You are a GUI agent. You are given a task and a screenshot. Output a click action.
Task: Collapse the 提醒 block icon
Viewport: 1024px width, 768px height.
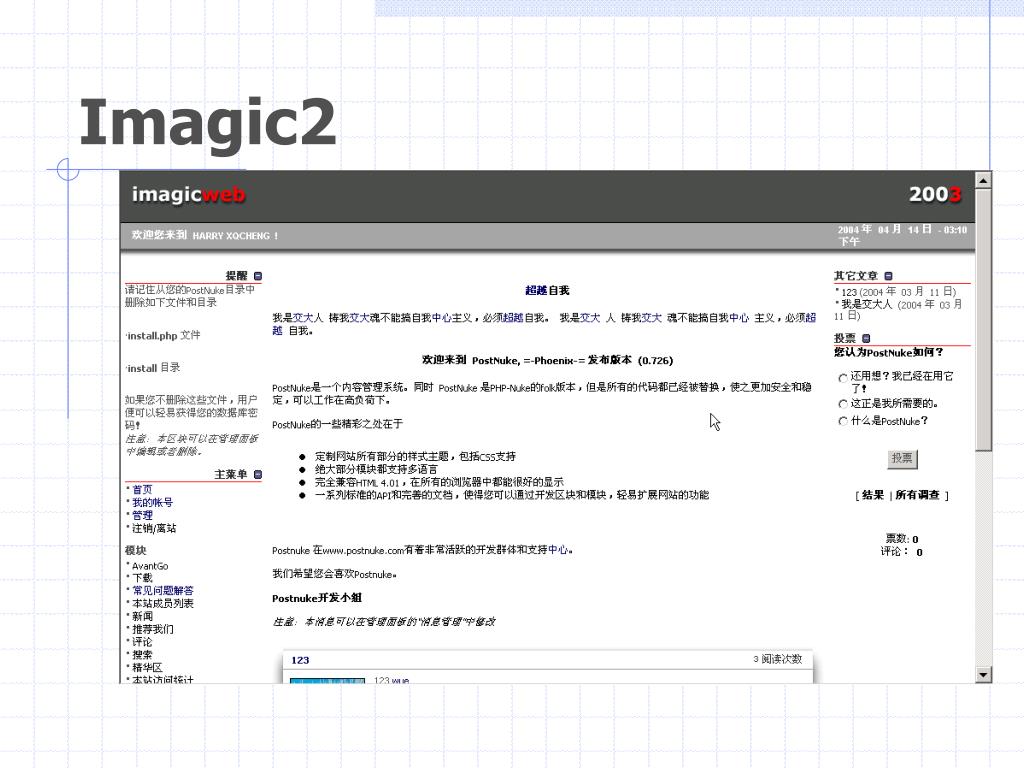258,276
